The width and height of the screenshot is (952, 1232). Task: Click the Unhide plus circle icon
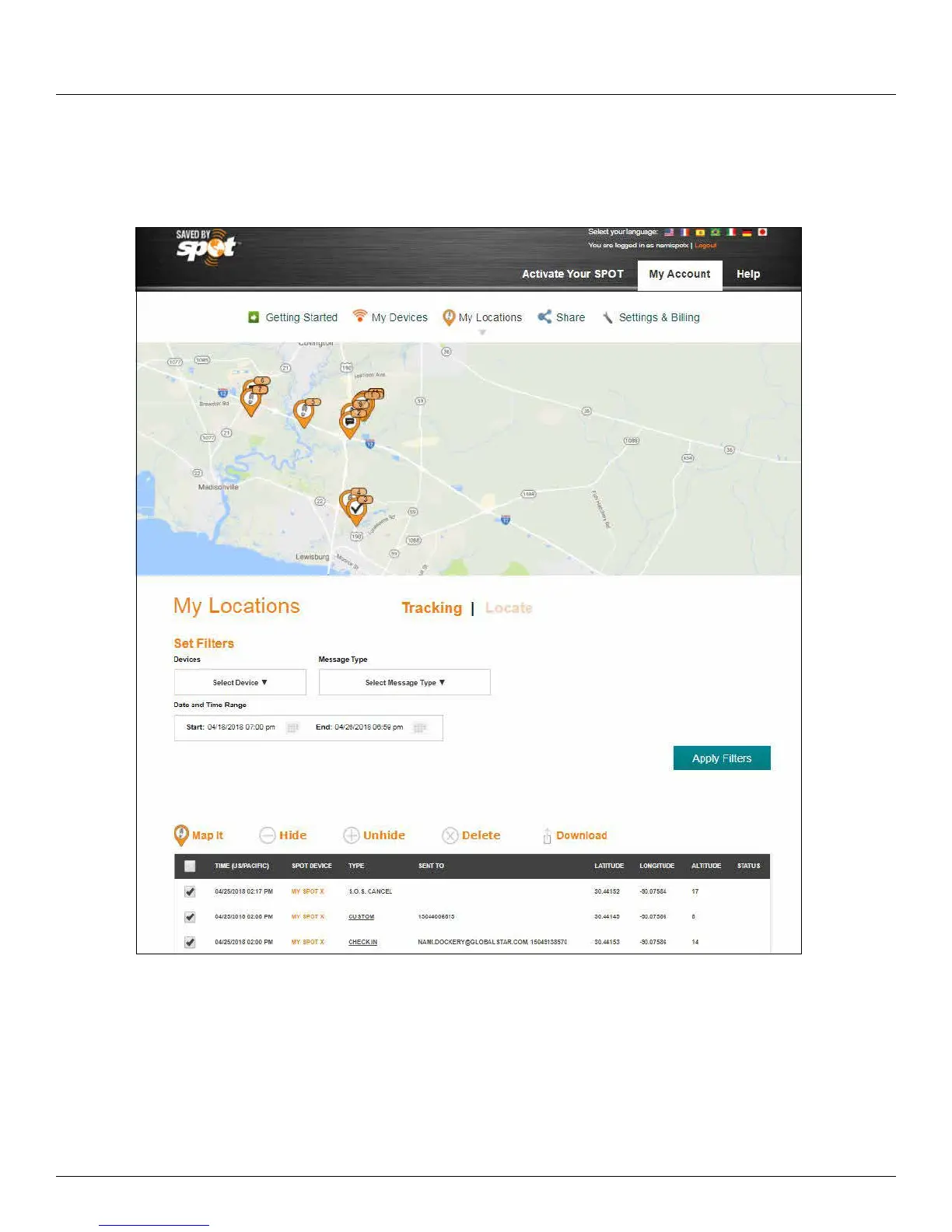pos(352,835)
